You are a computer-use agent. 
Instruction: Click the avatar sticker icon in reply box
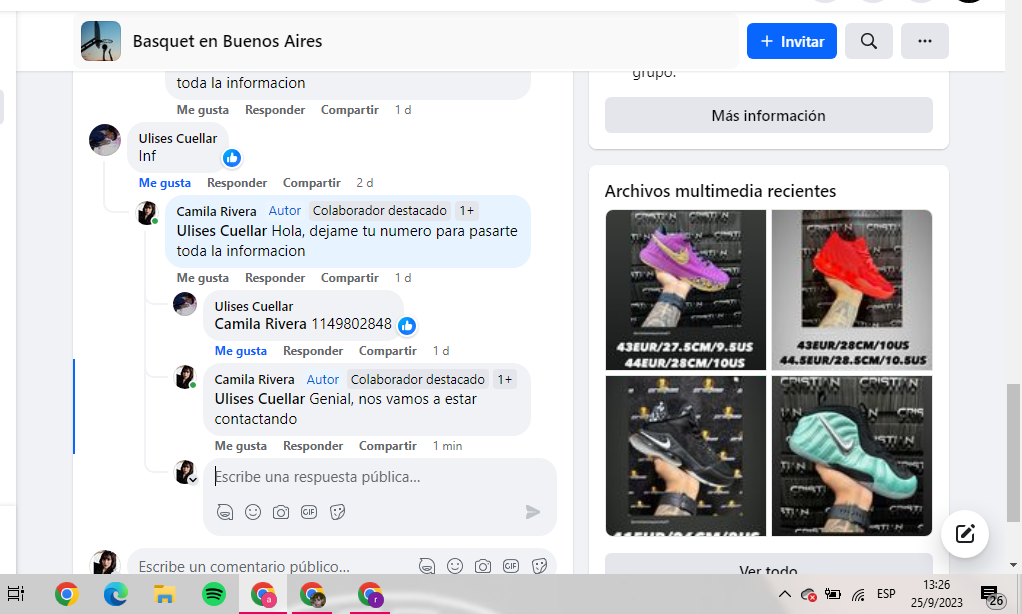225,512
